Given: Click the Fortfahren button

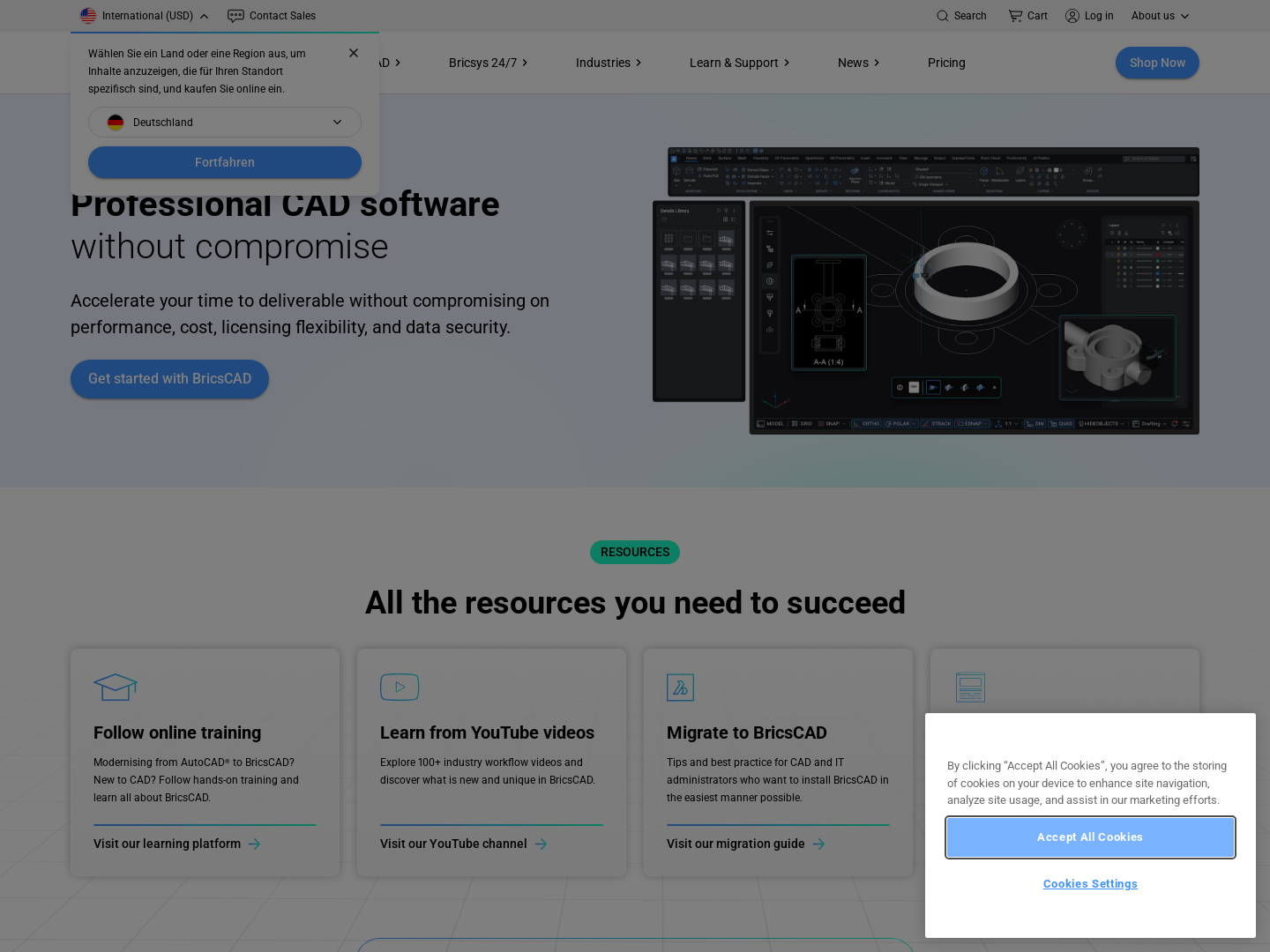Looking at the screenshot, I should 225,162.
